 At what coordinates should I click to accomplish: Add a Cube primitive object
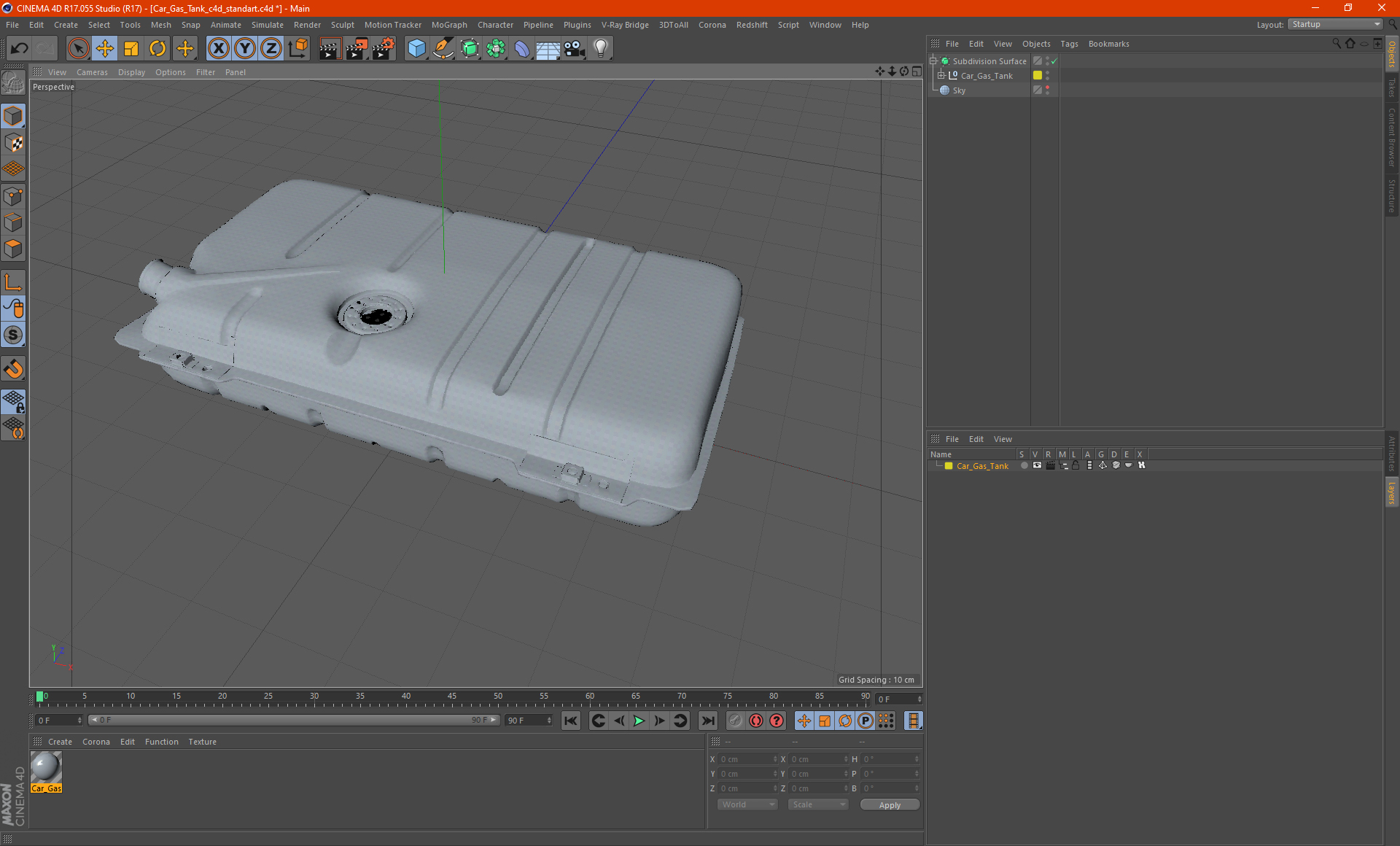coord(416,49)
